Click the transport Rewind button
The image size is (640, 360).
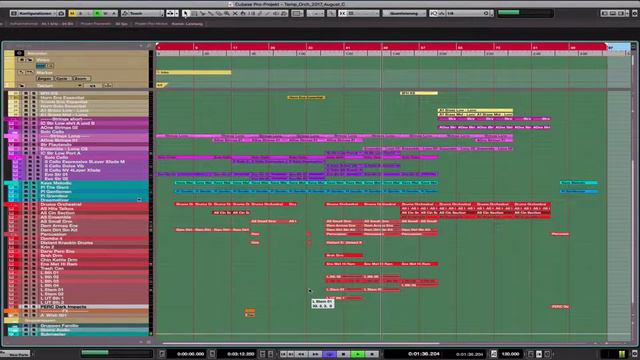coord(302,354)
